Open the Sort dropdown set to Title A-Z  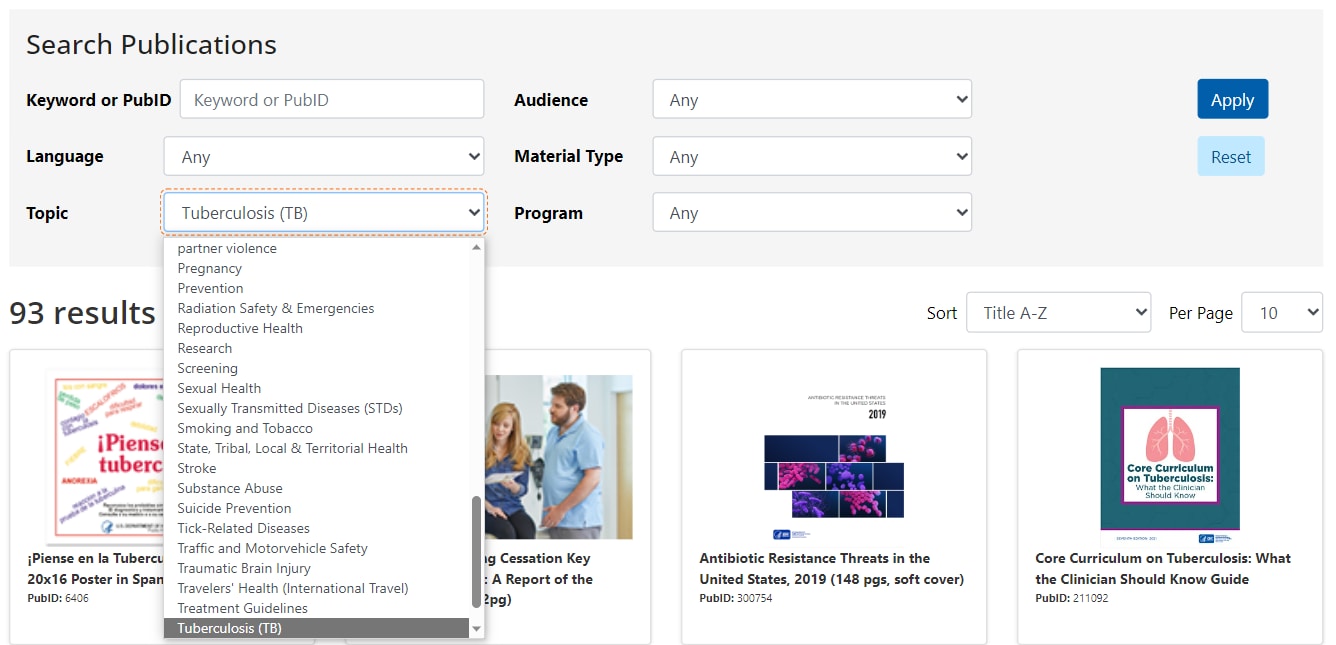tap(1059, 313)
